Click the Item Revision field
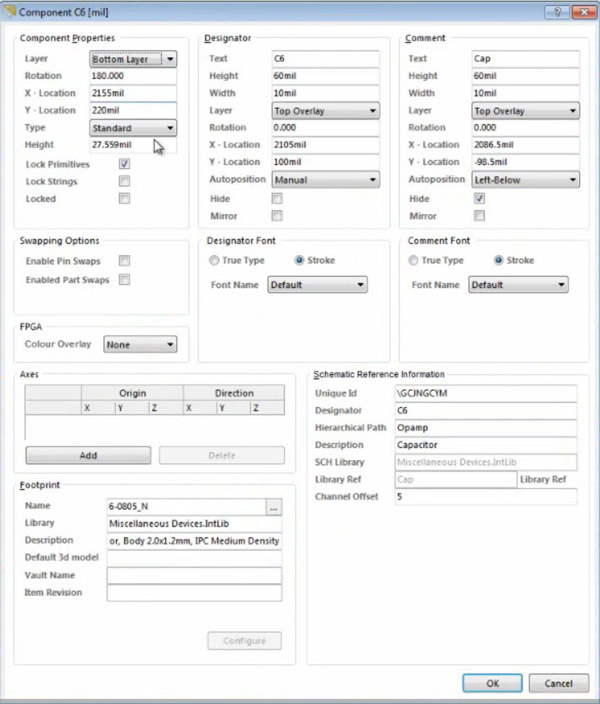Viewport: 600px width, 704px height. click(x=194, y=593)
